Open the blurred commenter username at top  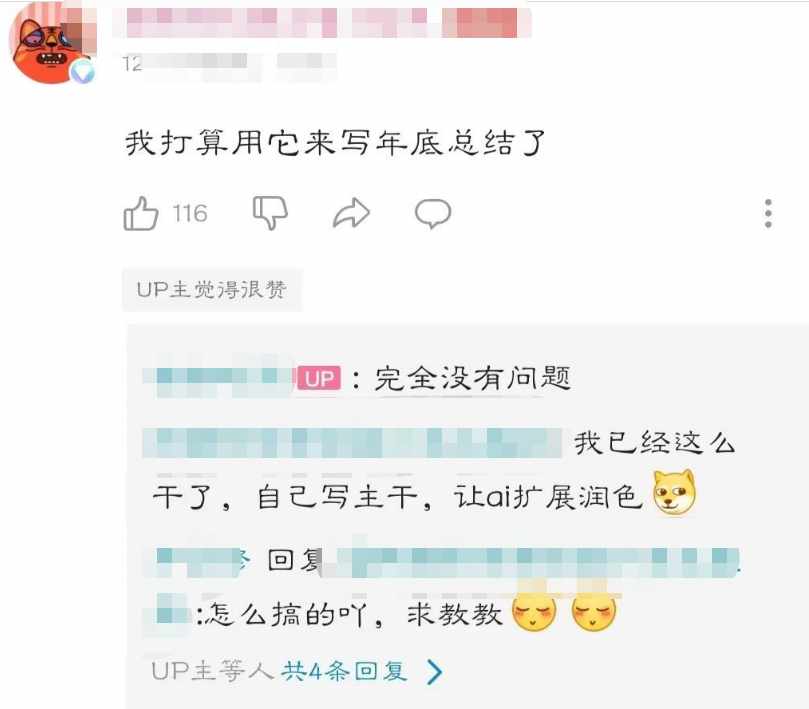point(322,23)
